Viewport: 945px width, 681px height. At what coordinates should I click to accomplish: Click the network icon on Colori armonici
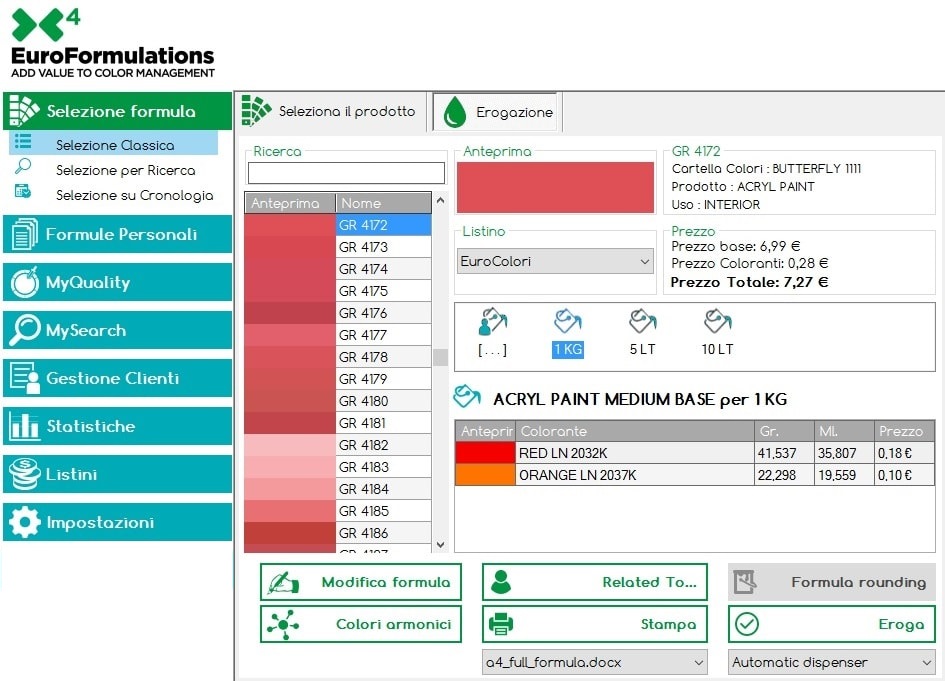[283, 624]
